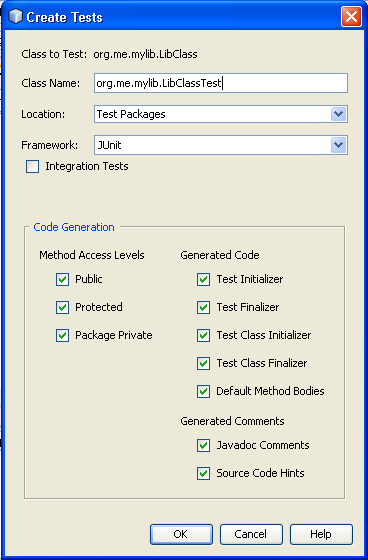This screenshot has width=368, height=560.
Task: Turn off Source Code Hints
Action: click(x=204, y=473)
